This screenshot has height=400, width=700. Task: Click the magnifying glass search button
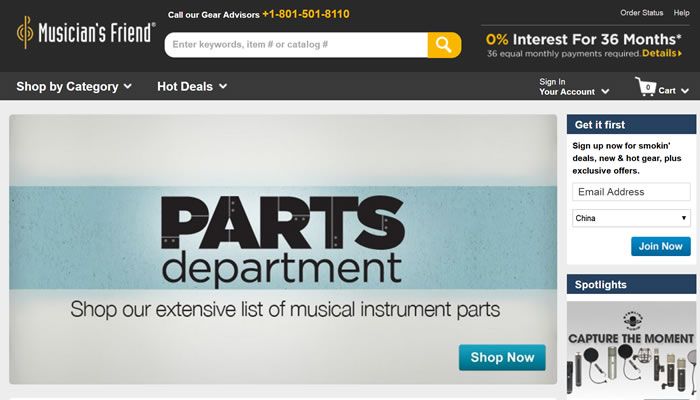[x=444, y=45]
